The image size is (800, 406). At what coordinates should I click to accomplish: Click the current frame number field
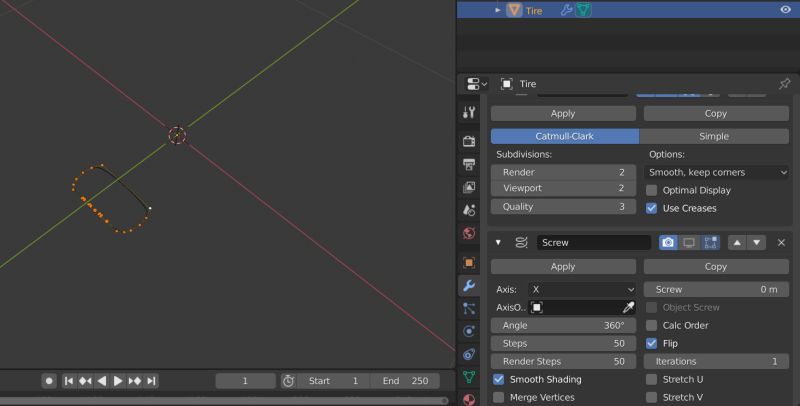[245, 381]
